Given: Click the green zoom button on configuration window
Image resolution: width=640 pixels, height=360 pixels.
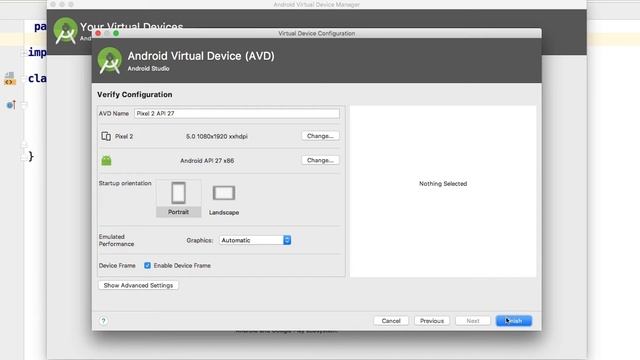Looking at the screenshot, I should click(x=116, y=33).
